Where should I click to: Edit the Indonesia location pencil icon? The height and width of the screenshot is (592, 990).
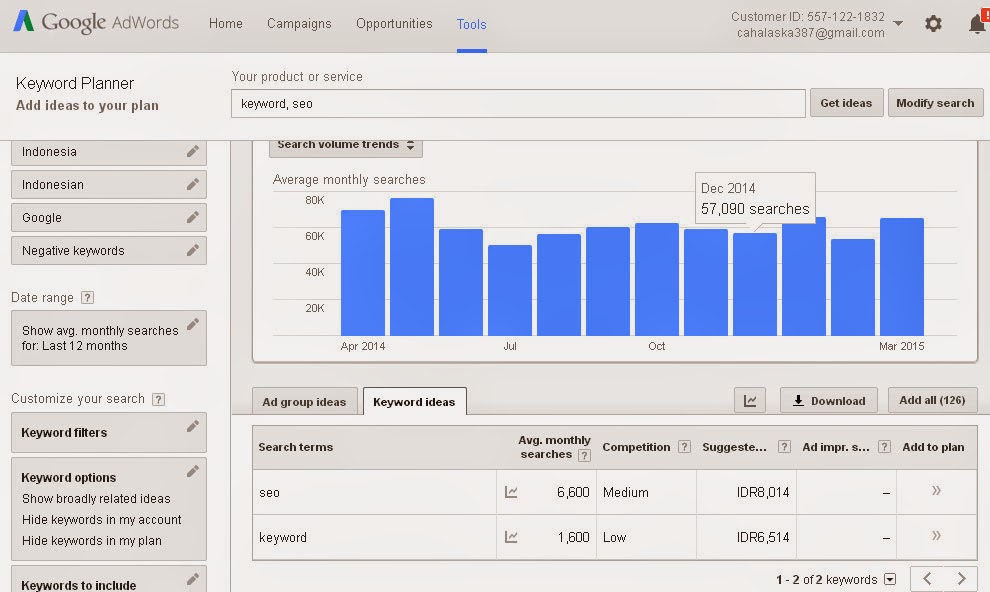pyautogui.click(x=192, y=152)
